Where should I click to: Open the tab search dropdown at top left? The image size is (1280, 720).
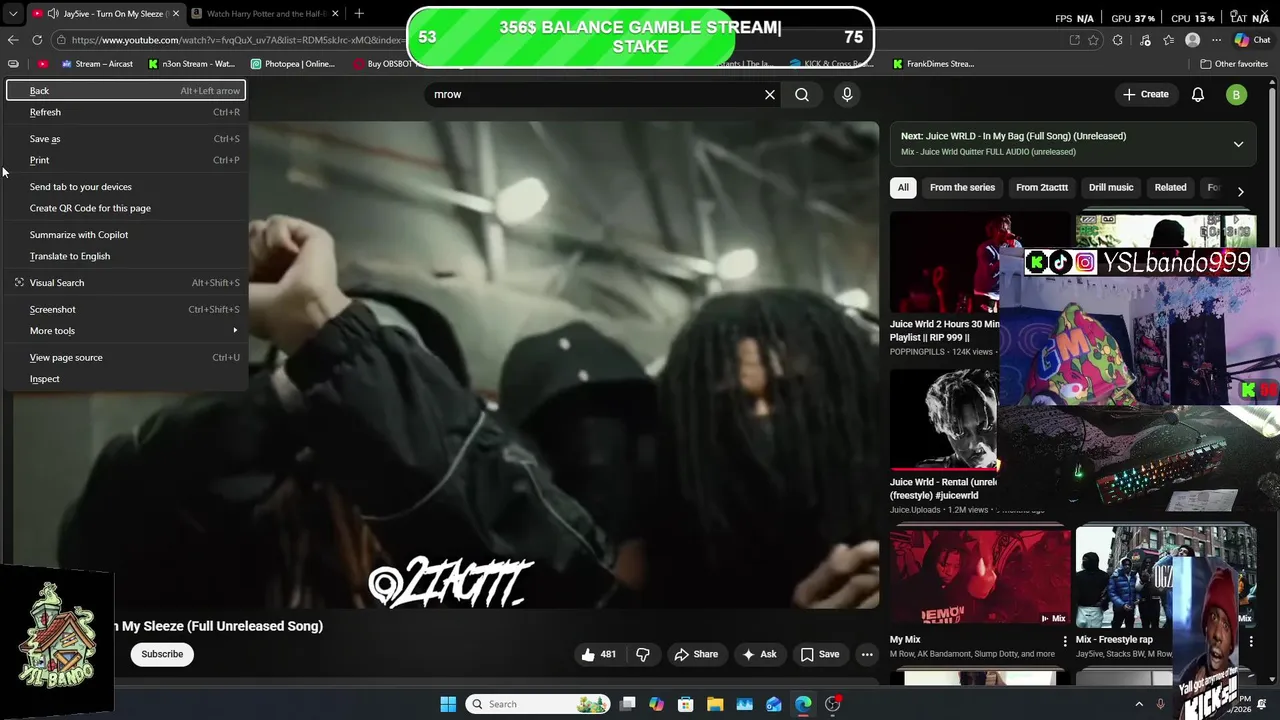12,14
